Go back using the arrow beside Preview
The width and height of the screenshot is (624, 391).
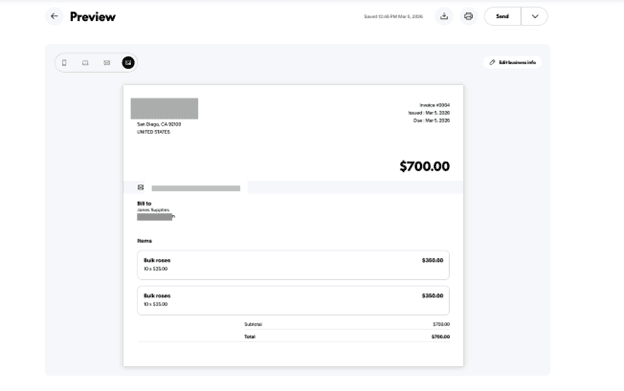tap(54, 16)
